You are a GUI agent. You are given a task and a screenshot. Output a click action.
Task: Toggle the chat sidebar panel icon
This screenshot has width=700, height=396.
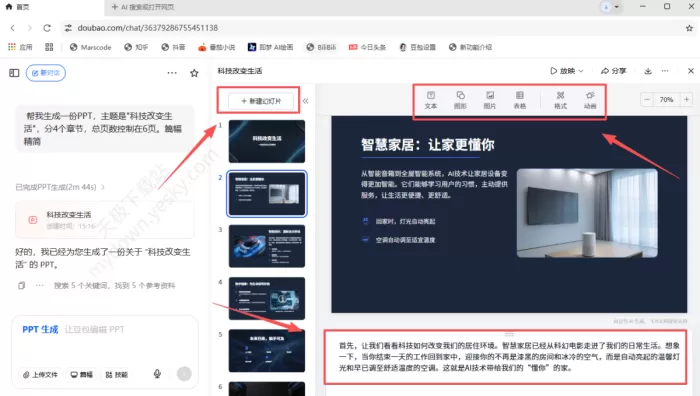click(14, 73)
